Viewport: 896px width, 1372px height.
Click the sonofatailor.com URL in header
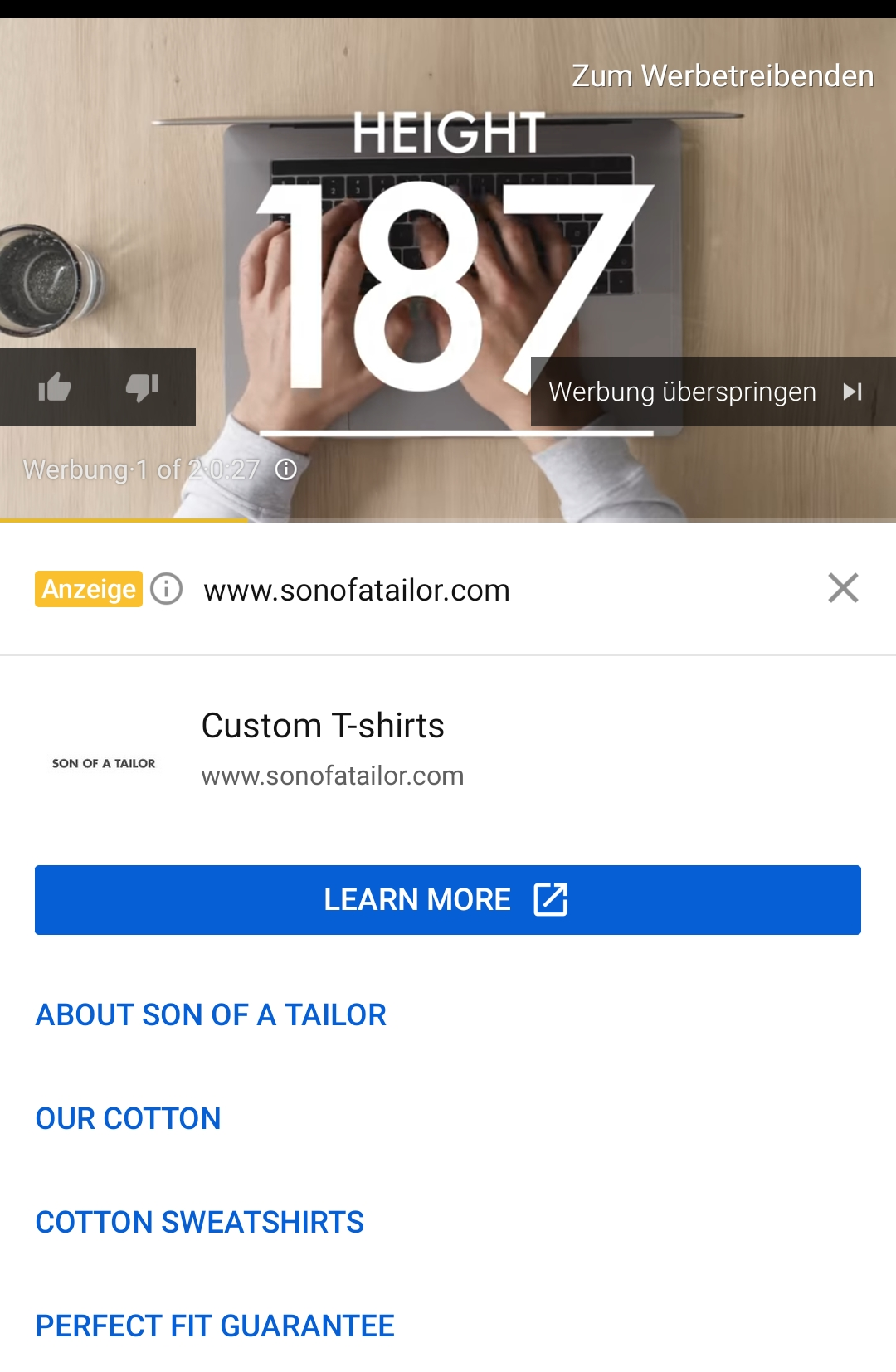[357, 590]
